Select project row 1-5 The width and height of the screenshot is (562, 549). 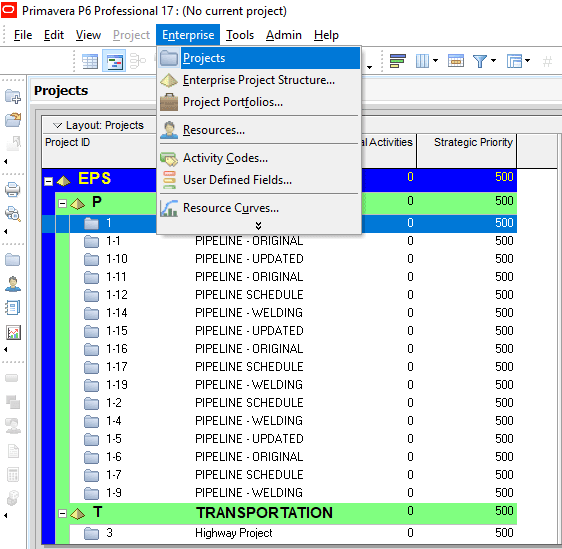click(293, 439)
